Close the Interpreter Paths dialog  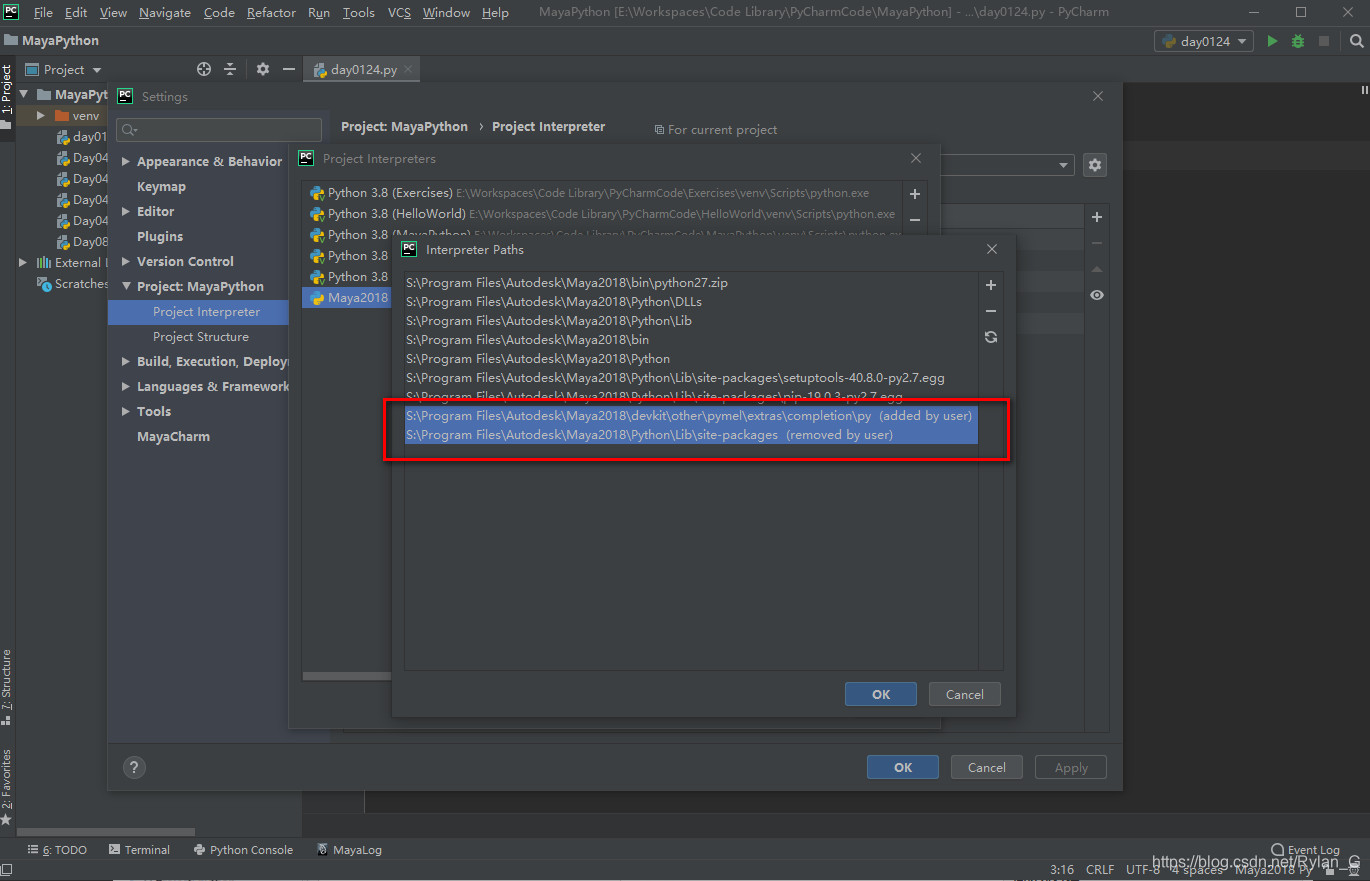[992, 249]
